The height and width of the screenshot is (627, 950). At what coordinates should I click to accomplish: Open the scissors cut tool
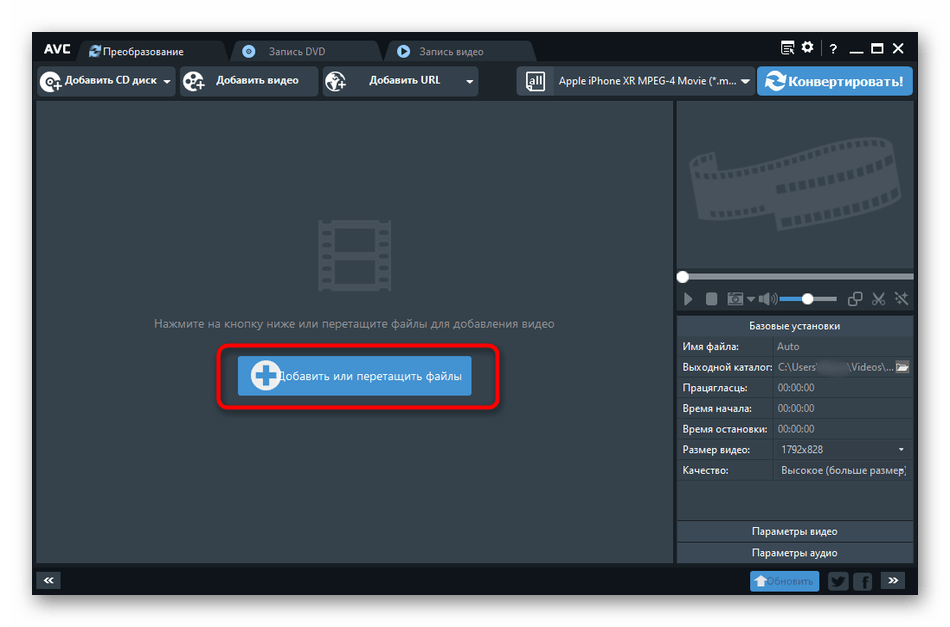coord(879,299)
